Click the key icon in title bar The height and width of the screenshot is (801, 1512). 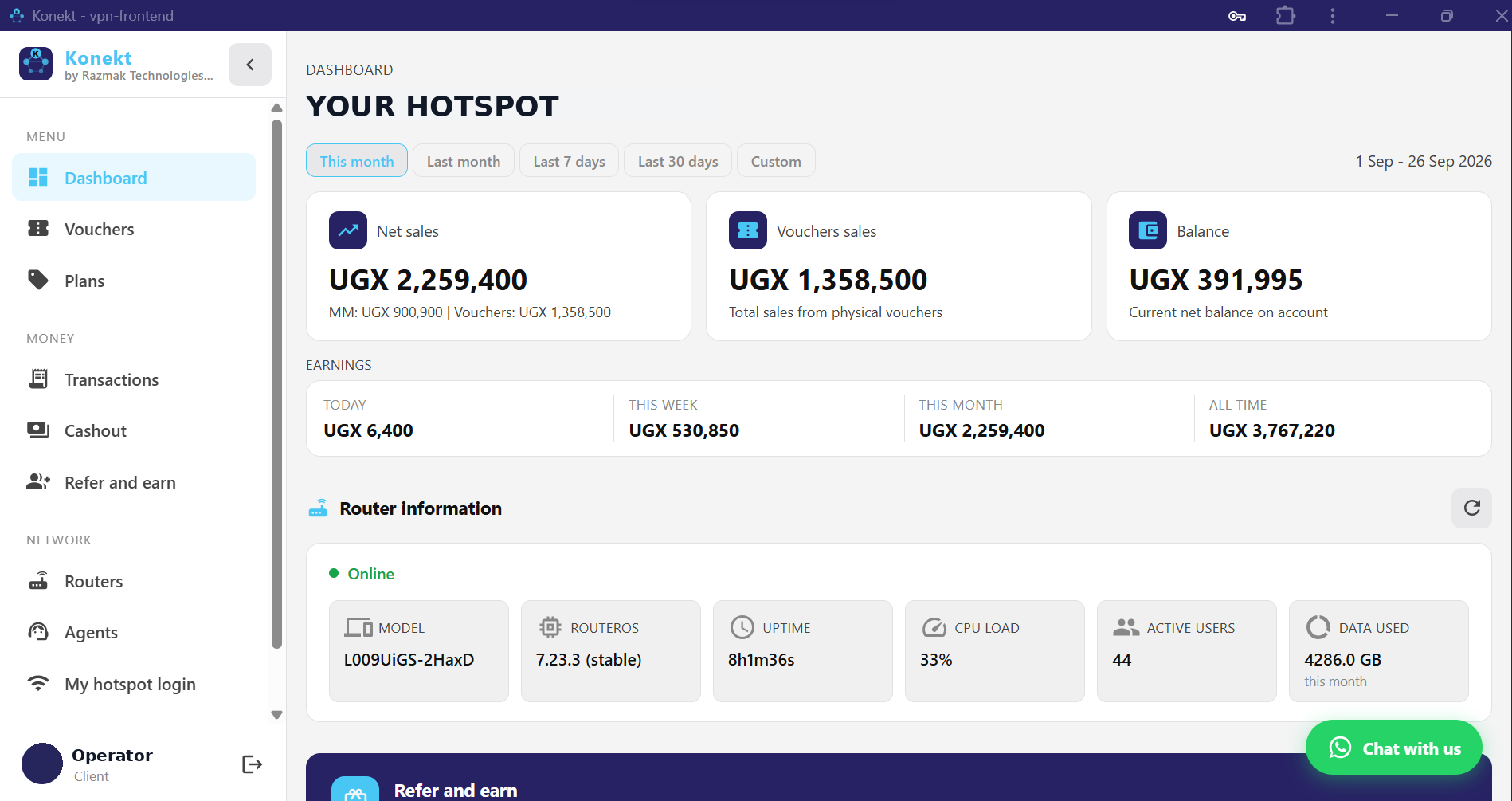click(1236, 16)
